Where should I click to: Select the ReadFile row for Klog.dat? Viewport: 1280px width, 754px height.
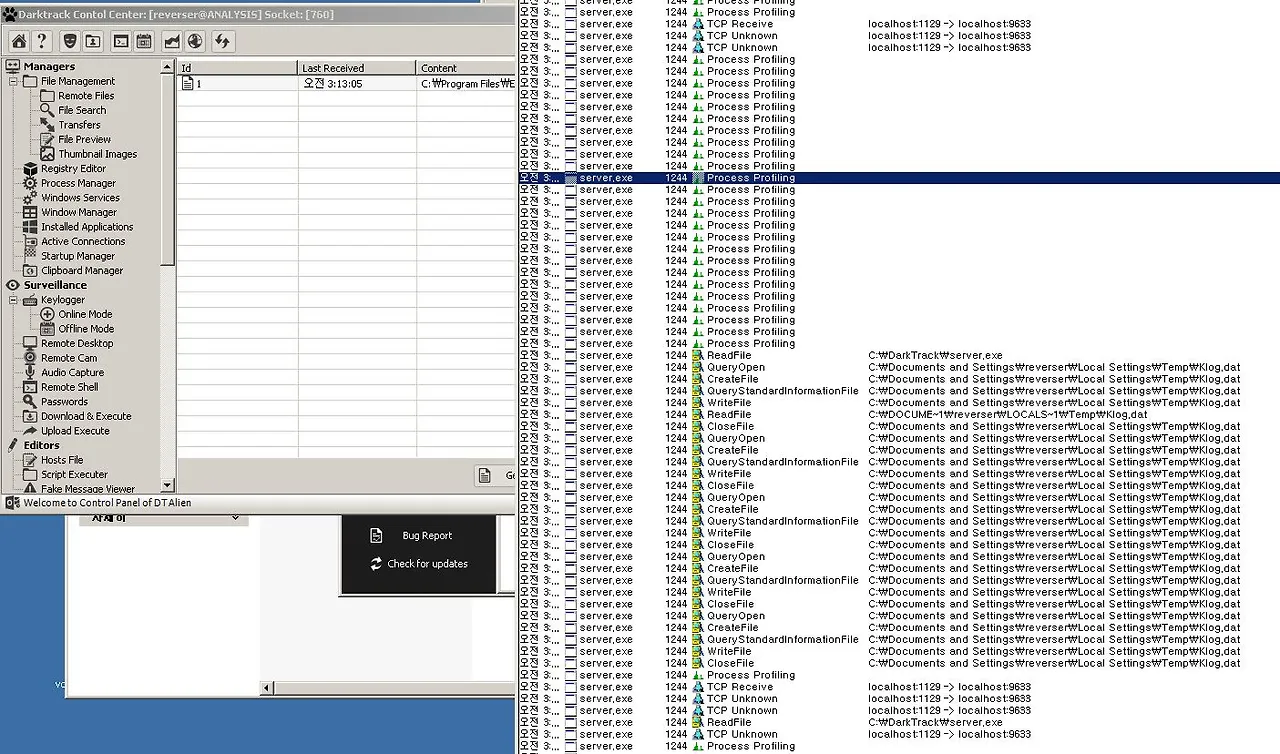[x=899, y=415]
